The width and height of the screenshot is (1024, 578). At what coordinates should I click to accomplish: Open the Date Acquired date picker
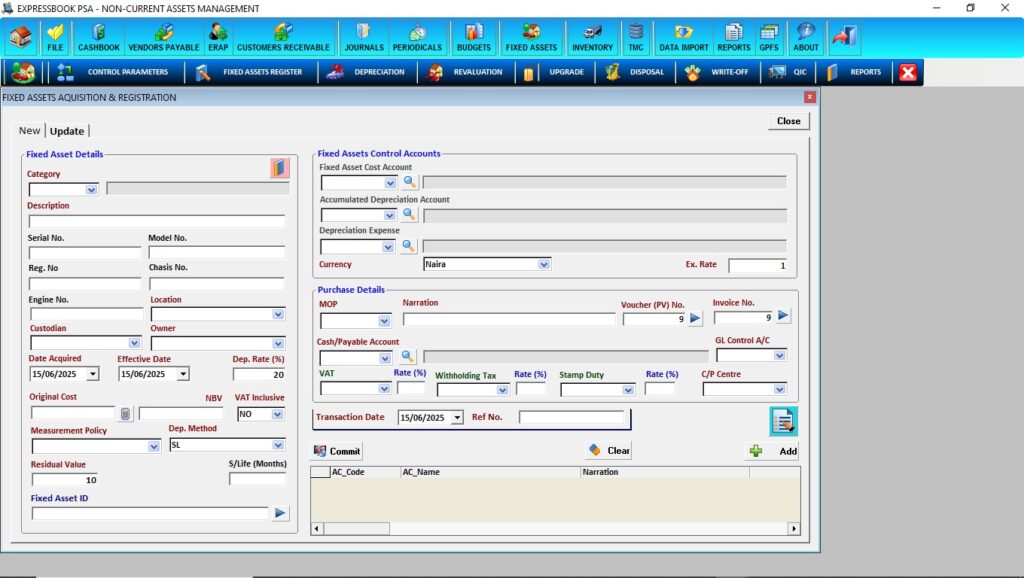point(93,374)
